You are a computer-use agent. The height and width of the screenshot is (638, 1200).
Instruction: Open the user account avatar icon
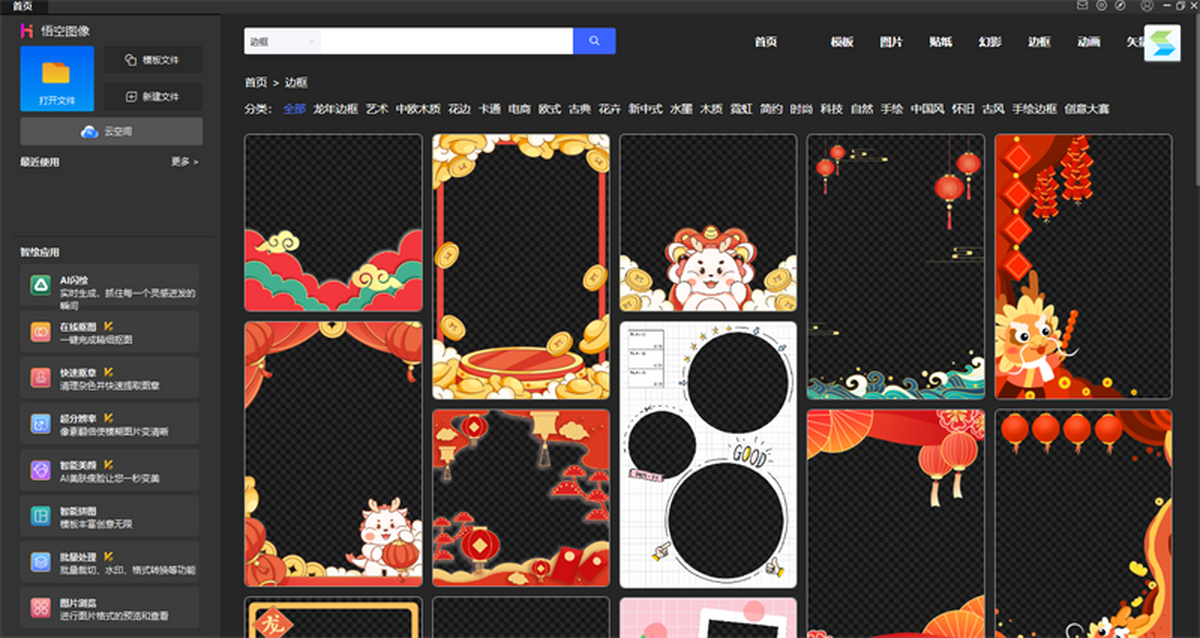tap(1146, 6)
